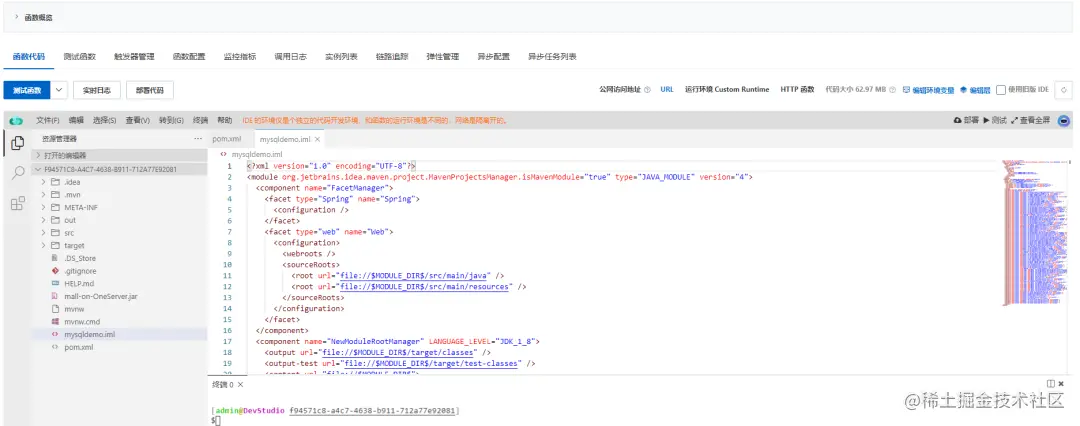Switch to 触发器管理 tab
The height and width of the screenshot is (426, 1080).
134,57
